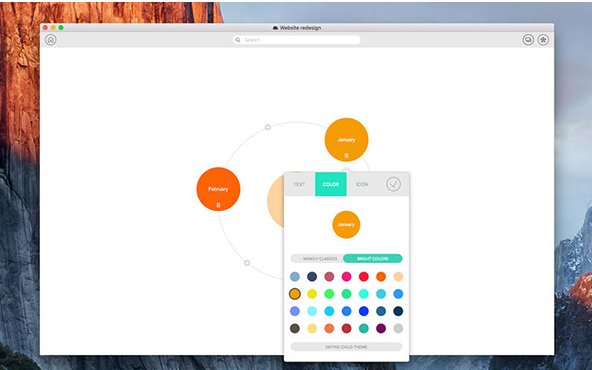Pick the pale steel-blue color swatch
This screenshot has height=370, width=592.
coord(295,276)
